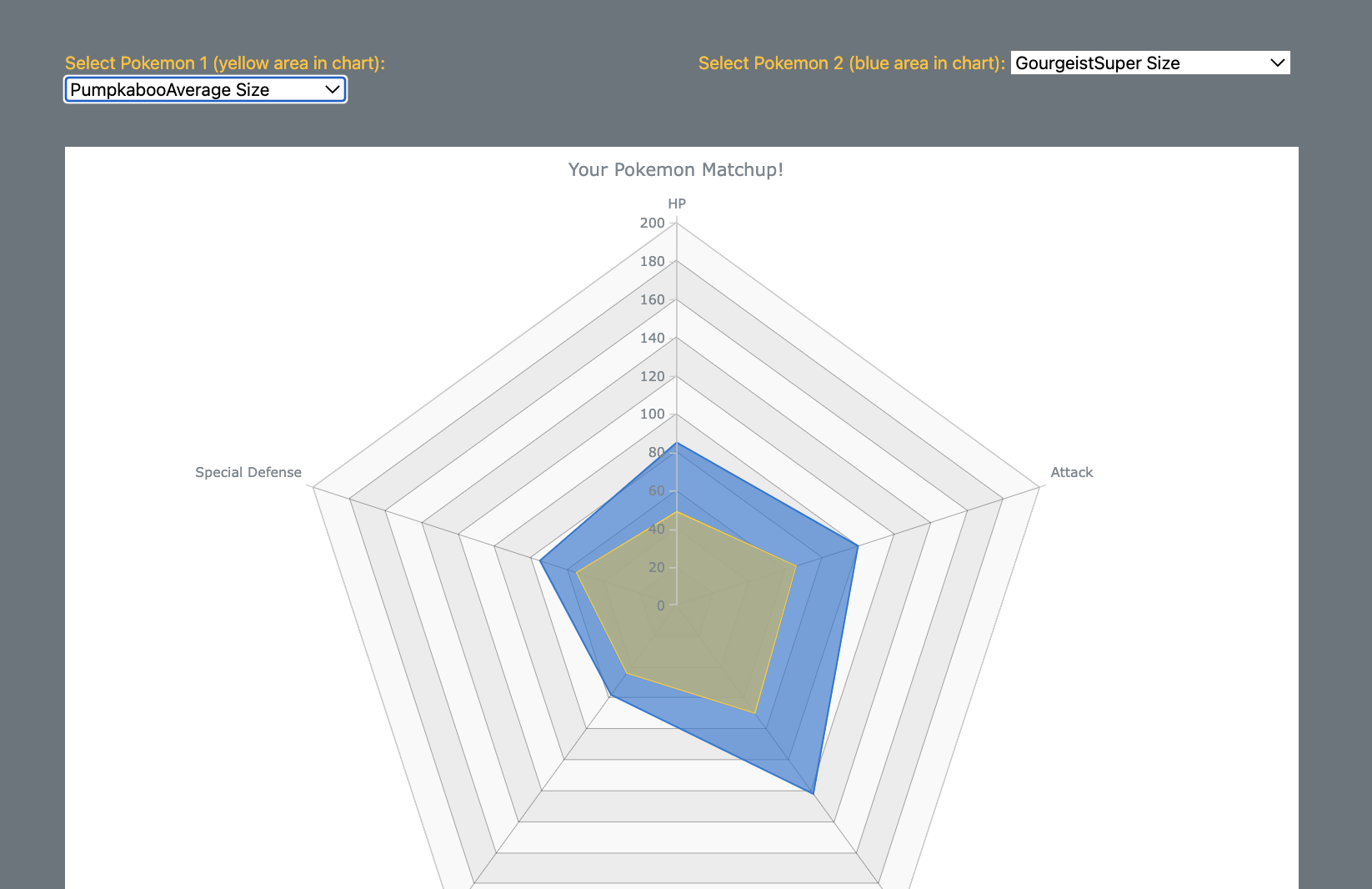Viewport: 1372px width, 889px height.
Task: Click the "Select Pokemon 2" label text
Action: (851, 63)
